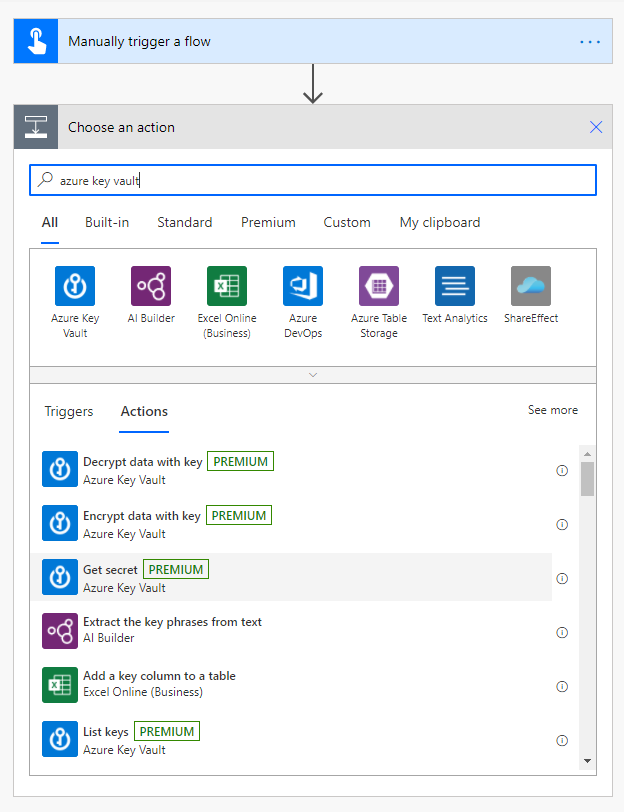Viewport: 624px width, 812px height.
Task: Select the ShareEffect connector icon
Action: 531,286
